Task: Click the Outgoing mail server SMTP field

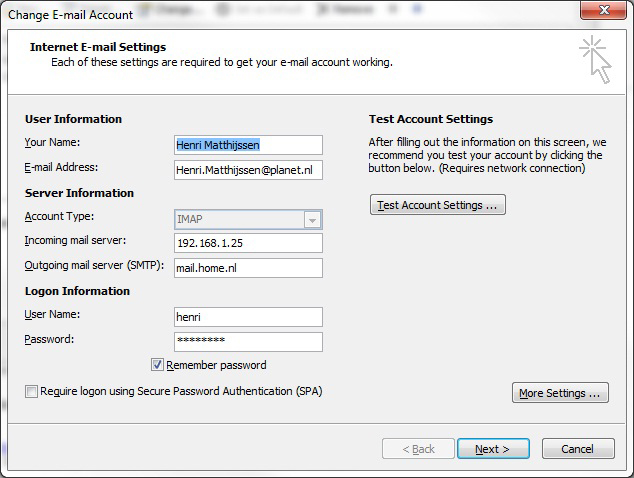Action: tap(248, 268)
